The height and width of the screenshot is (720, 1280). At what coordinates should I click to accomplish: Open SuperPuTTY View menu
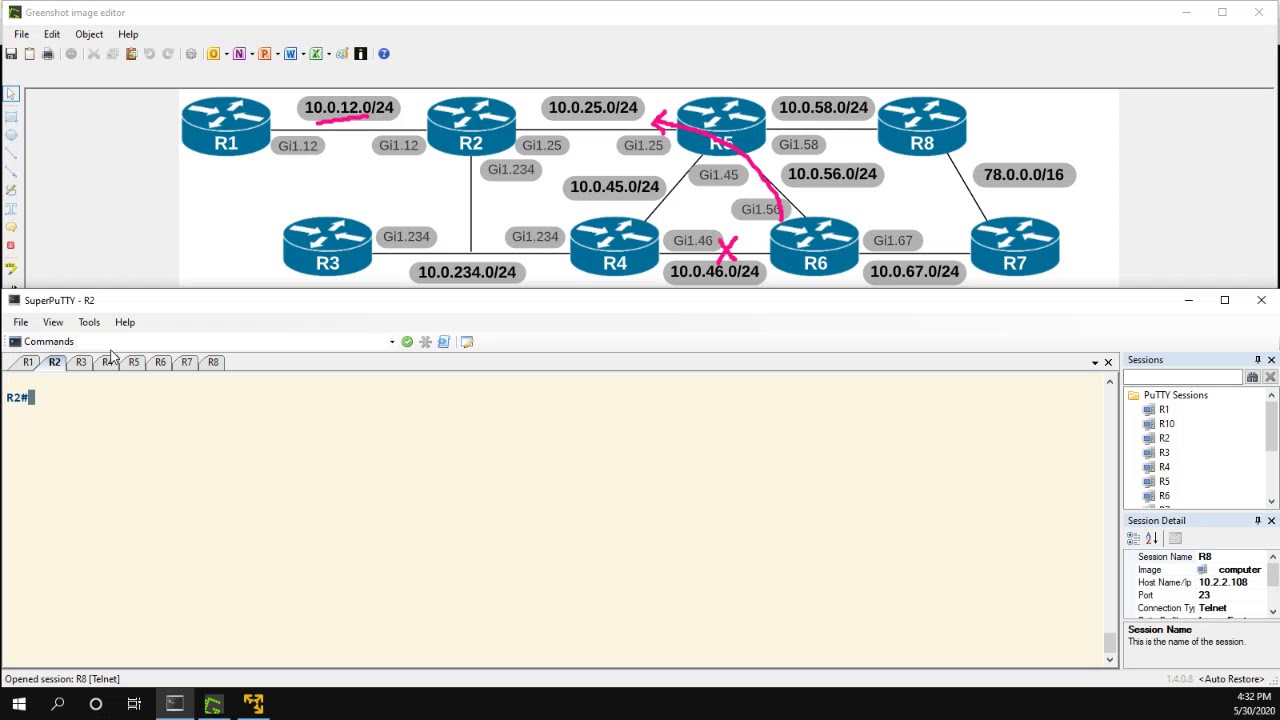point(53,322)
